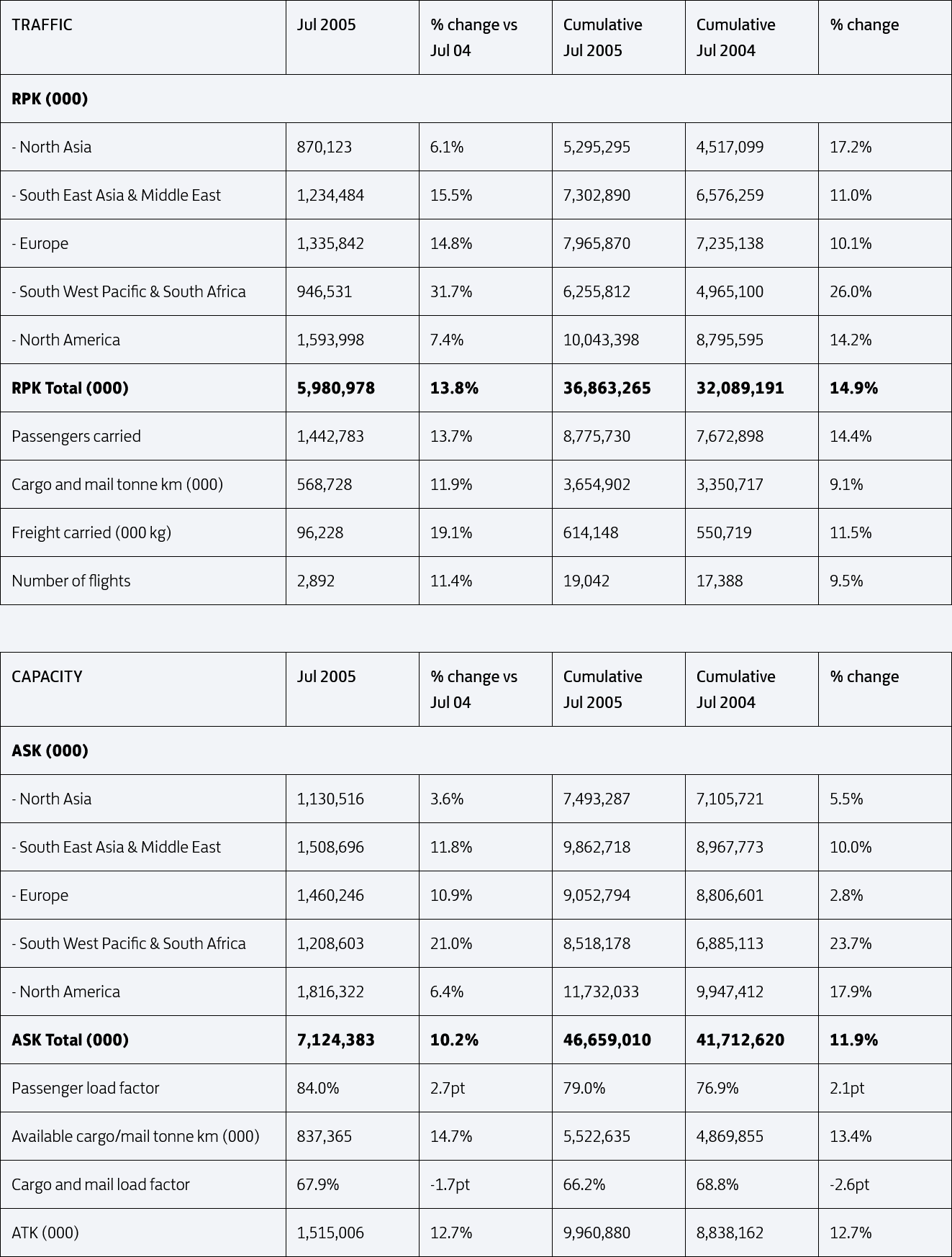Viewport: 952px width, 1257px height.
Task: Click Cargo and mail tonne km 568,728
Action: coord(353,484)
